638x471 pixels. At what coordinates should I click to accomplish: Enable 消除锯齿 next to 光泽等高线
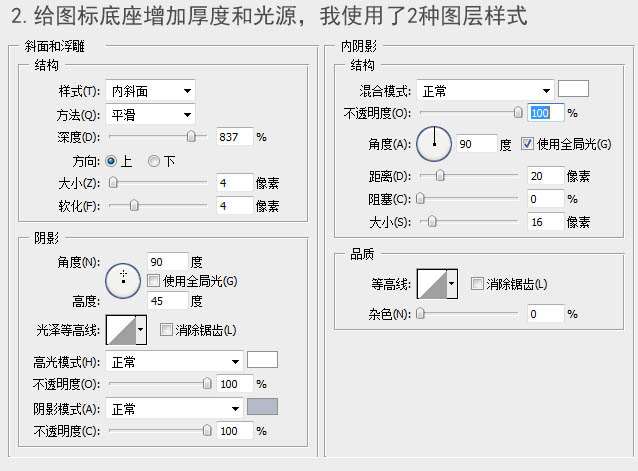[166, 329]
